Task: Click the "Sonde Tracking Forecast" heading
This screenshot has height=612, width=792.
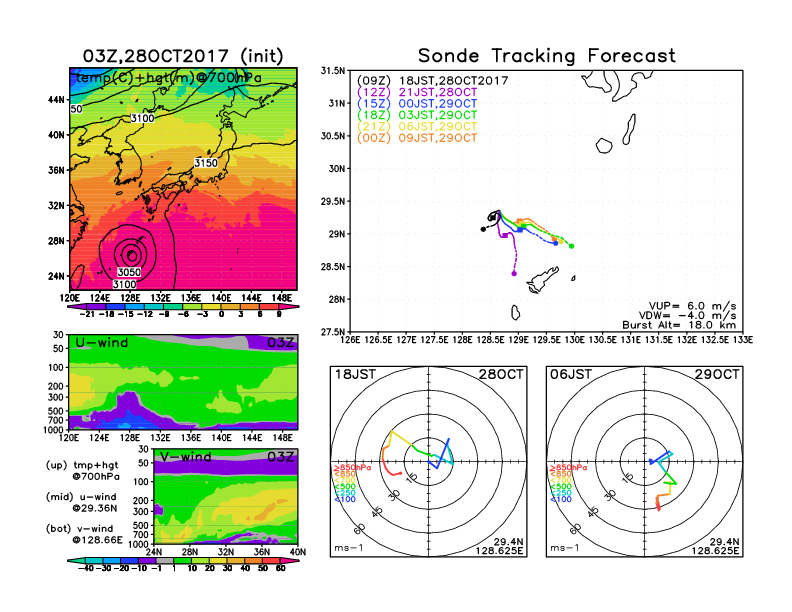Action: [x=547, y=55]
